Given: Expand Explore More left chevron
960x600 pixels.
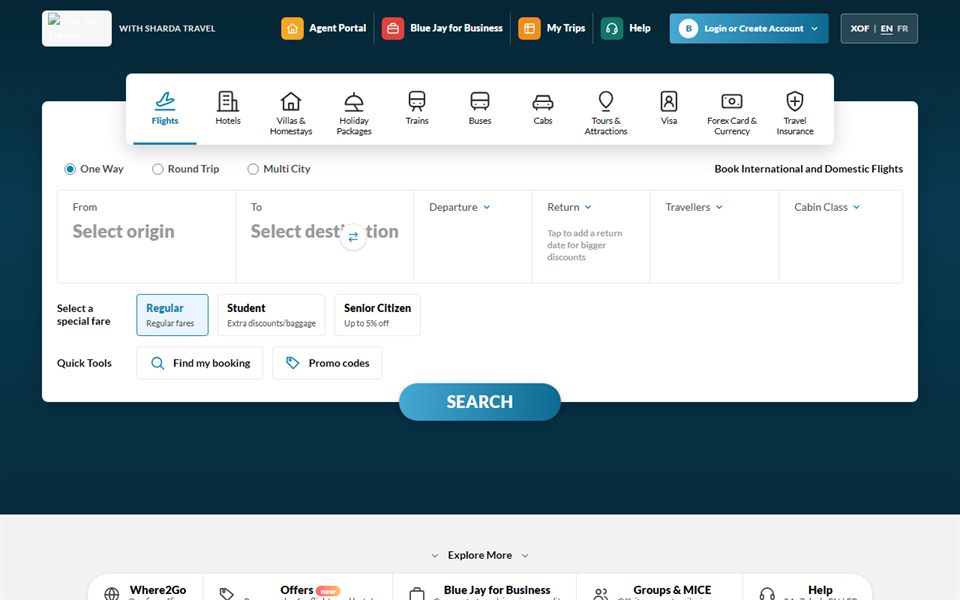Looking at the screenshot, I should 435,556.
